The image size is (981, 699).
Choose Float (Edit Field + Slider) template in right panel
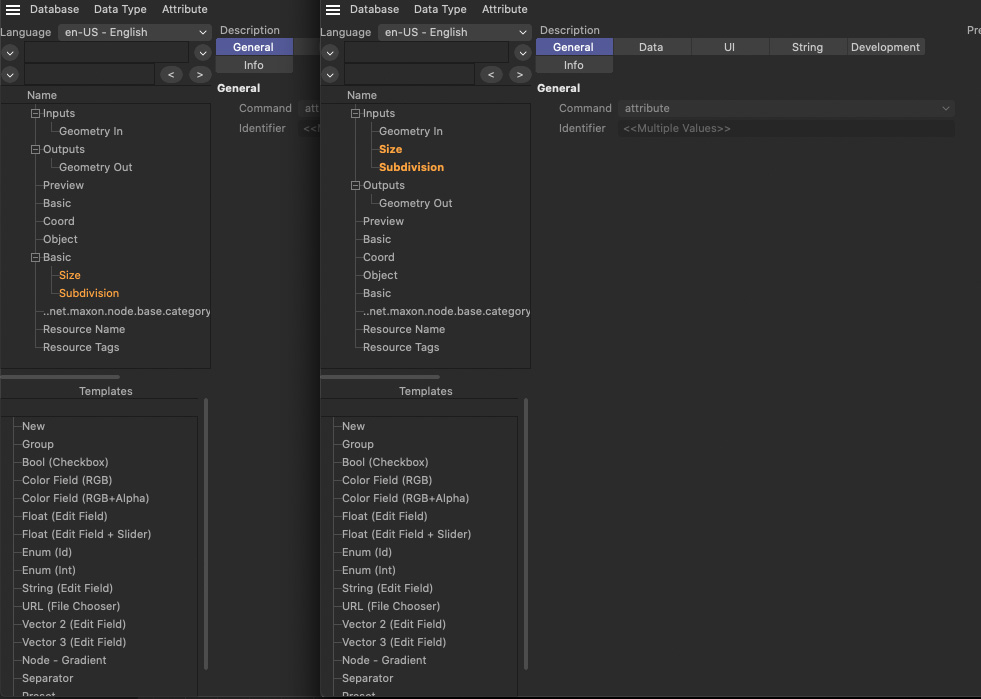406,534
